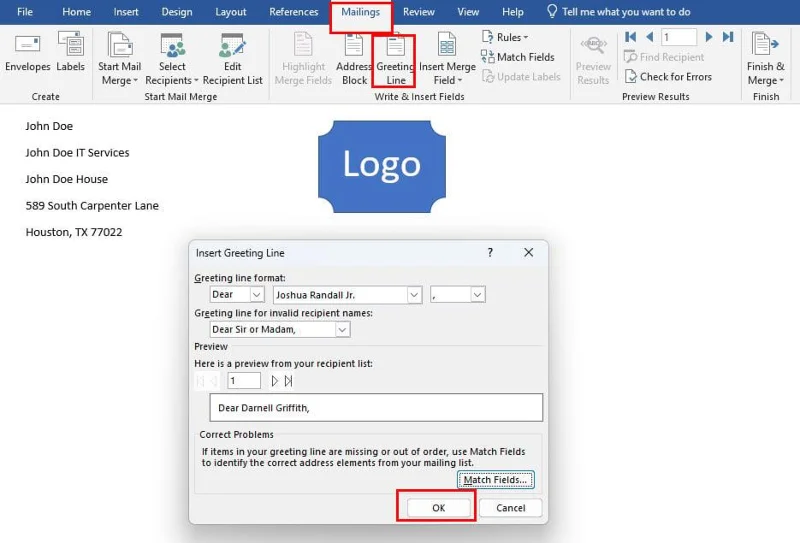Show first recipient in dialog preview
The height and width of the screenshot is (543, 800).
coord(201,381)
